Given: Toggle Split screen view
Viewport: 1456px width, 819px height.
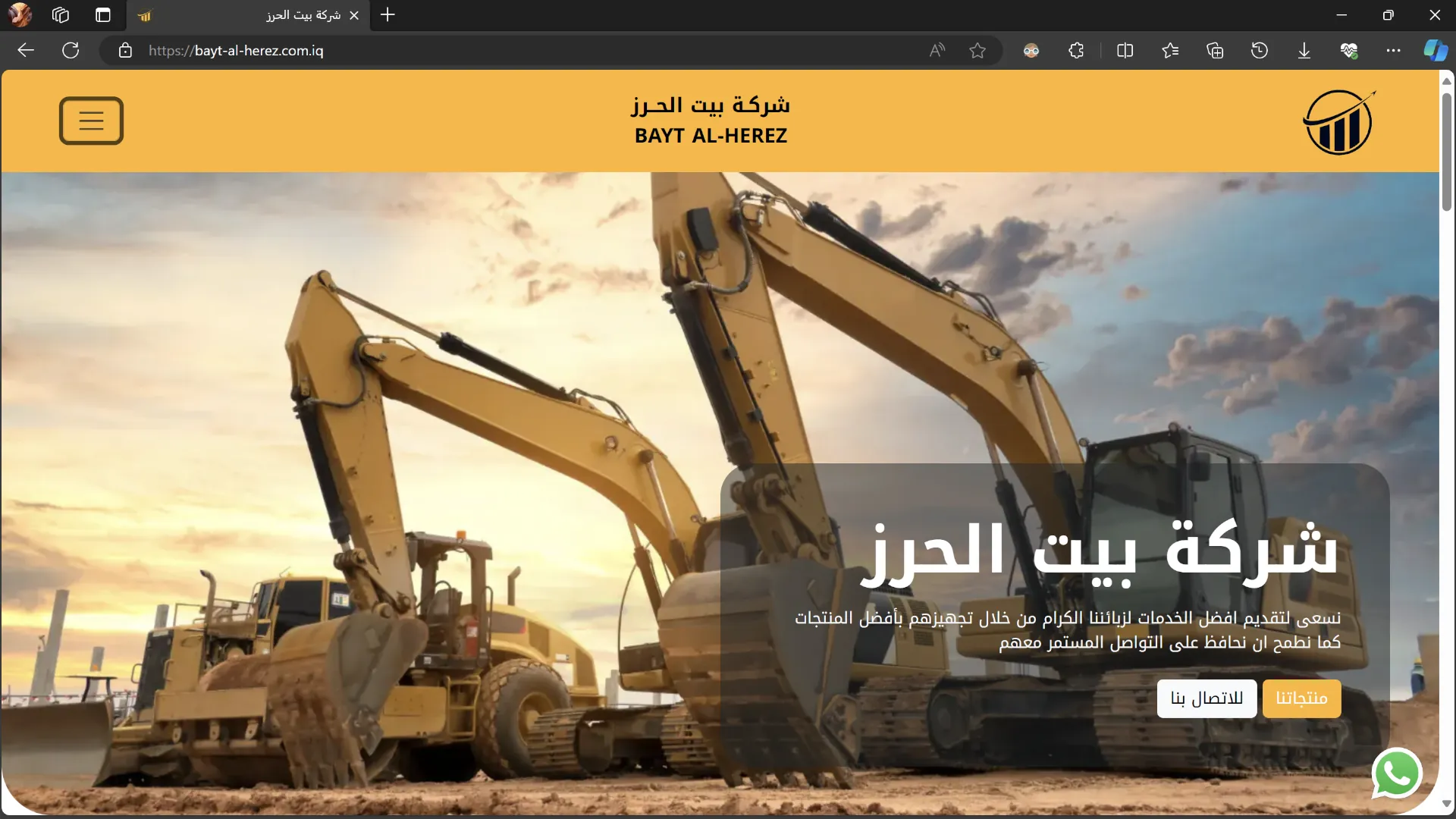Looking at the screenshot, I should coord(1125,51).
